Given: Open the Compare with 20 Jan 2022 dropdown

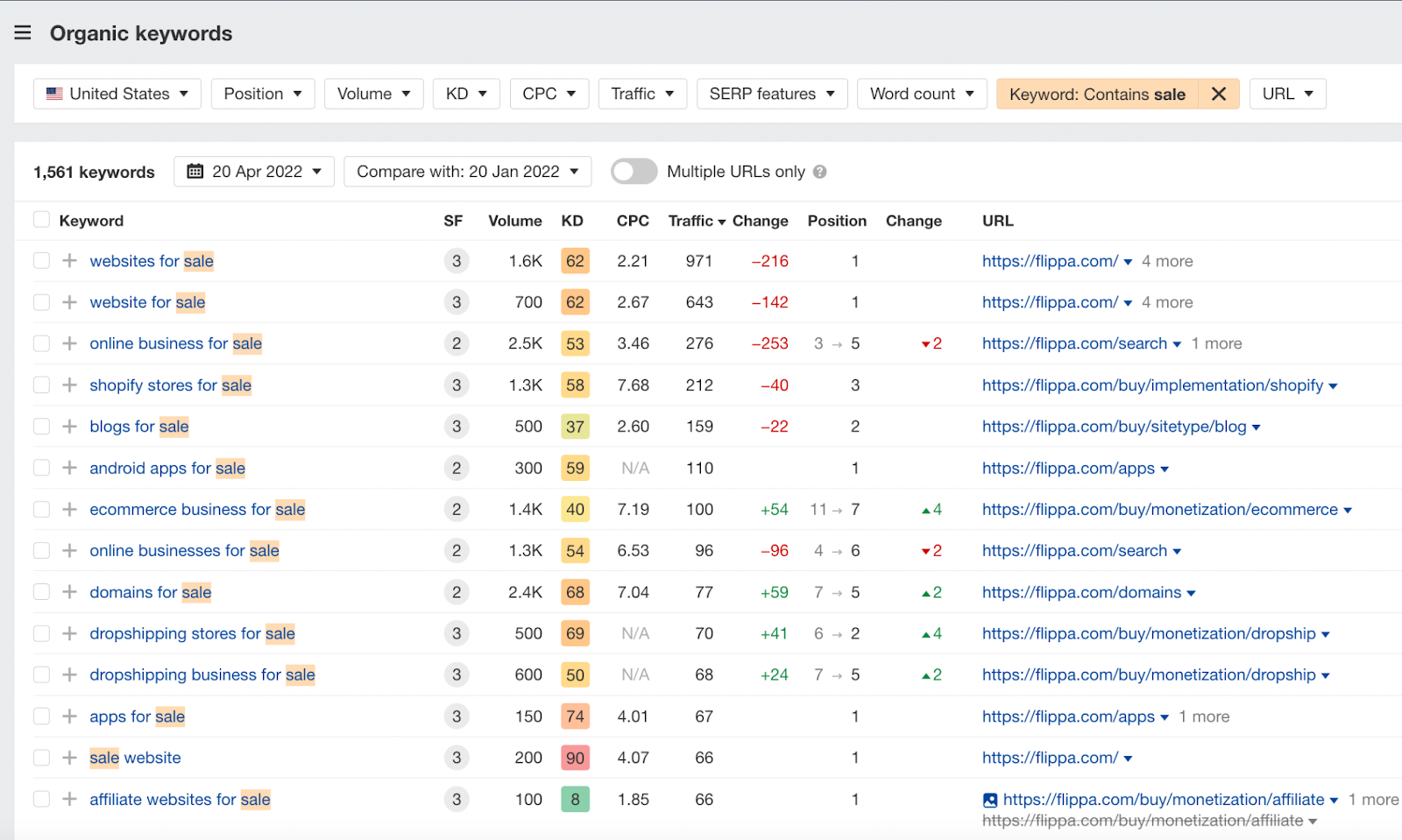Looking at the screenshot, I should [468, 172].
